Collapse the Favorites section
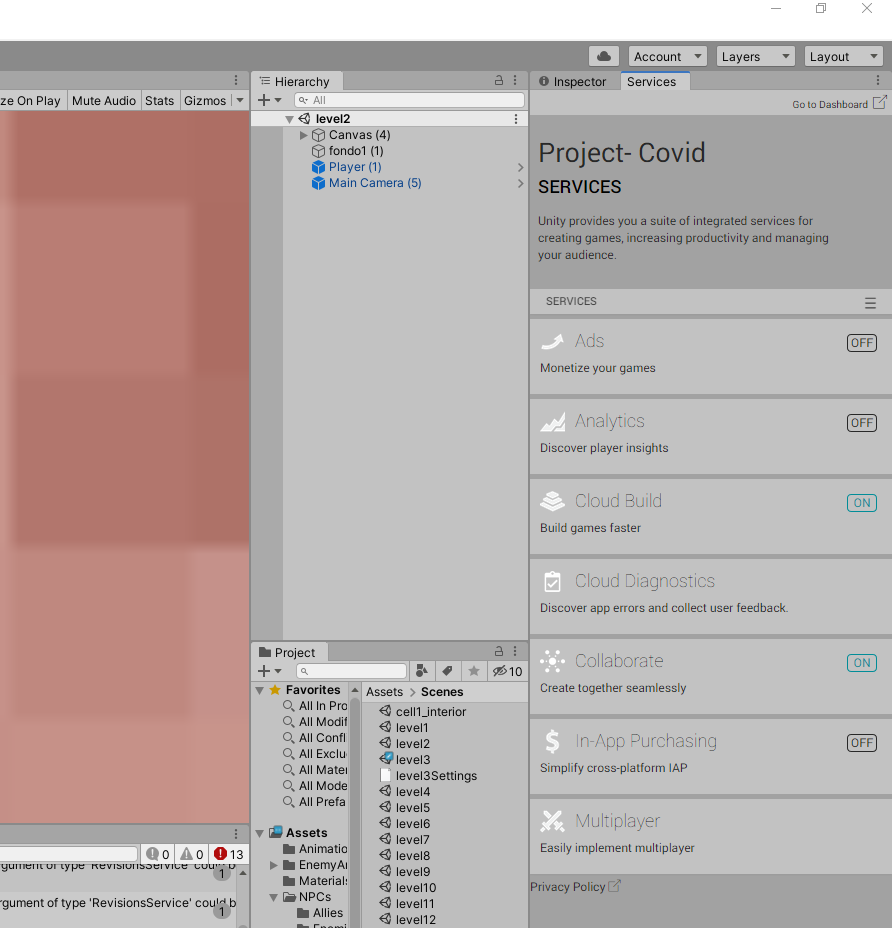The image size is (892, 928). click(259, 690)
